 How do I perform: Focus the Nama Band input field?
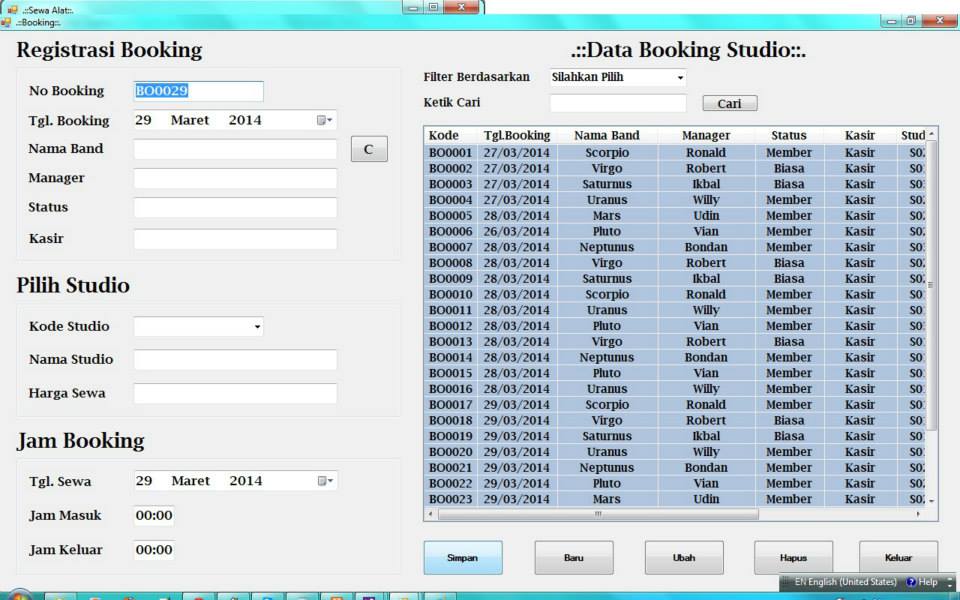[235, 149]
